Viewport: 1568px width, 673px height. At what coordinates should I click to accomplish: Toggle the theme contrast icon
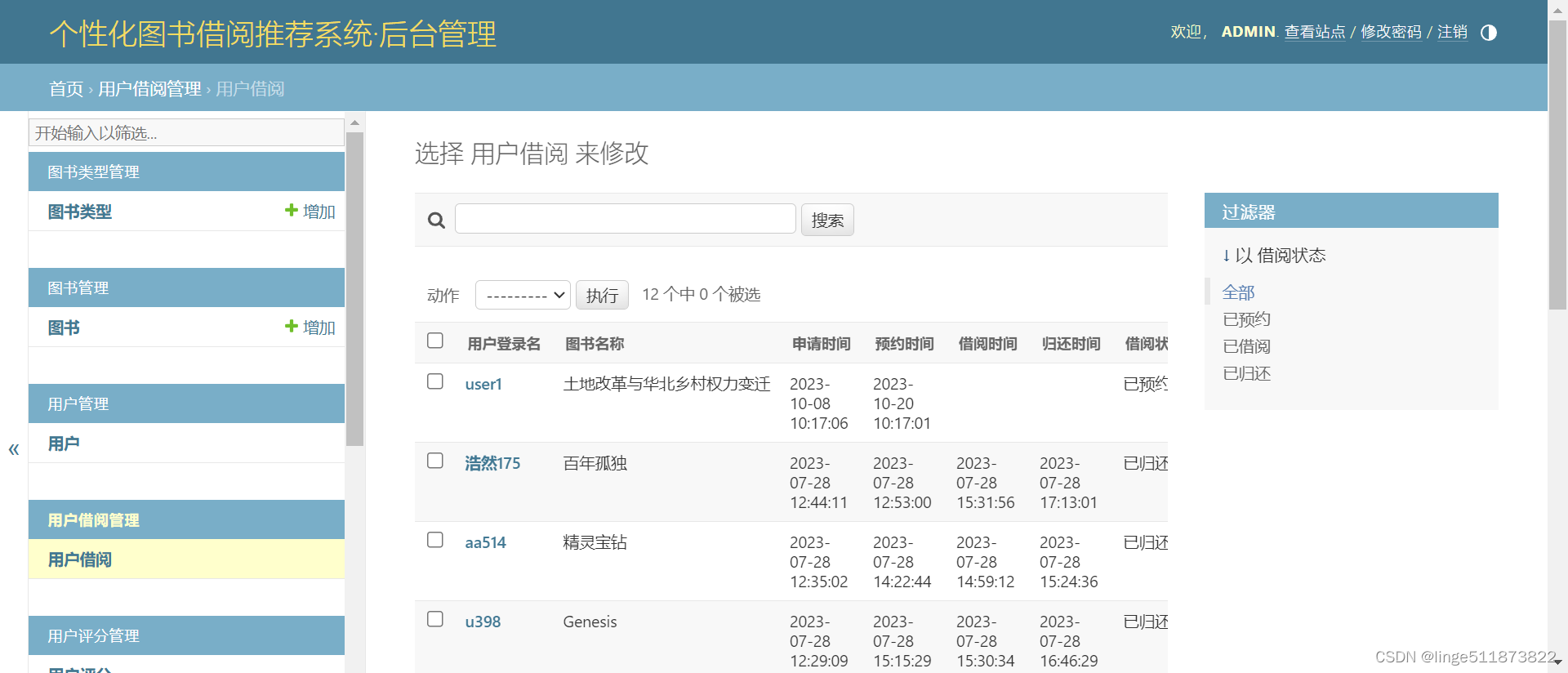click(1489, 33)
